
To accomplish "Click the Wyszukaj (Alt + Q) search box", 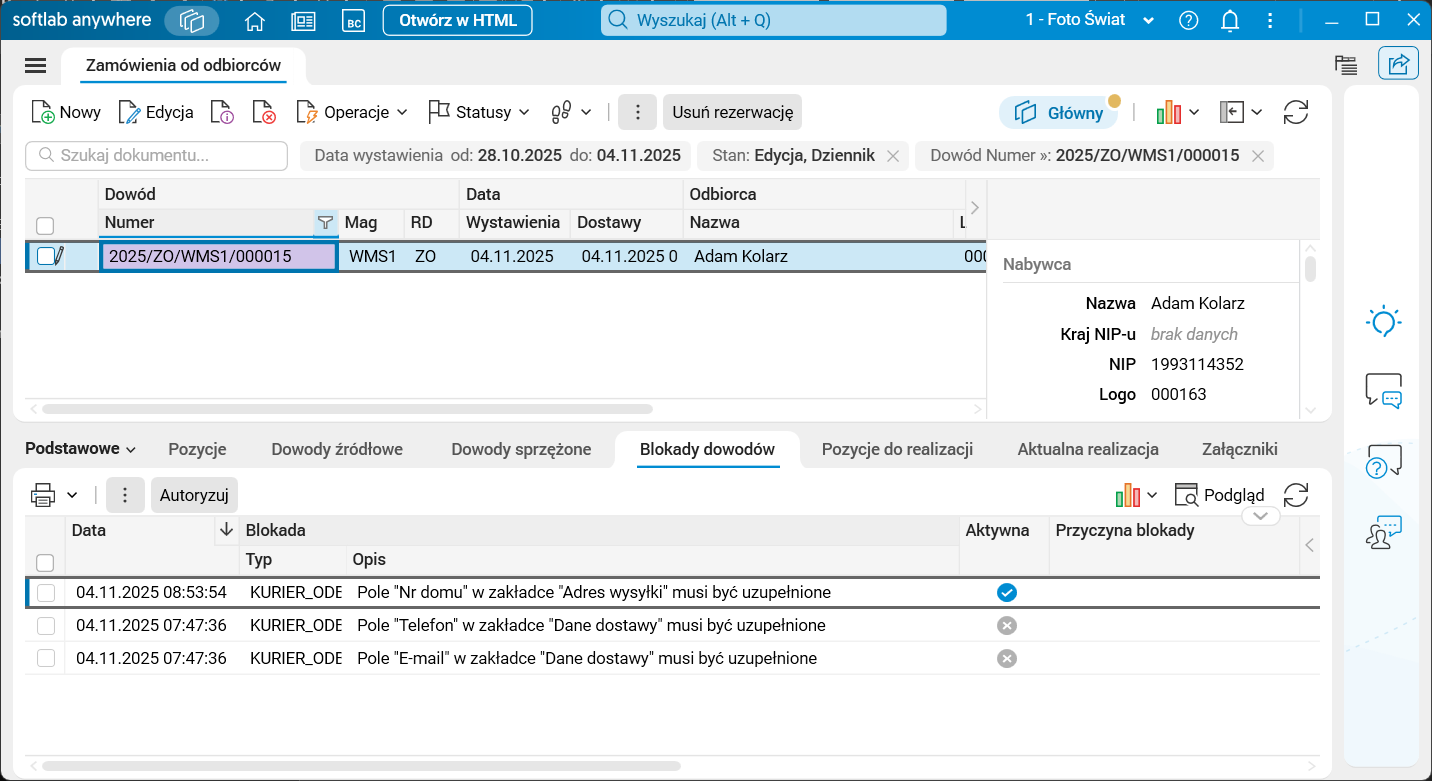I will [x=774, y=20].
